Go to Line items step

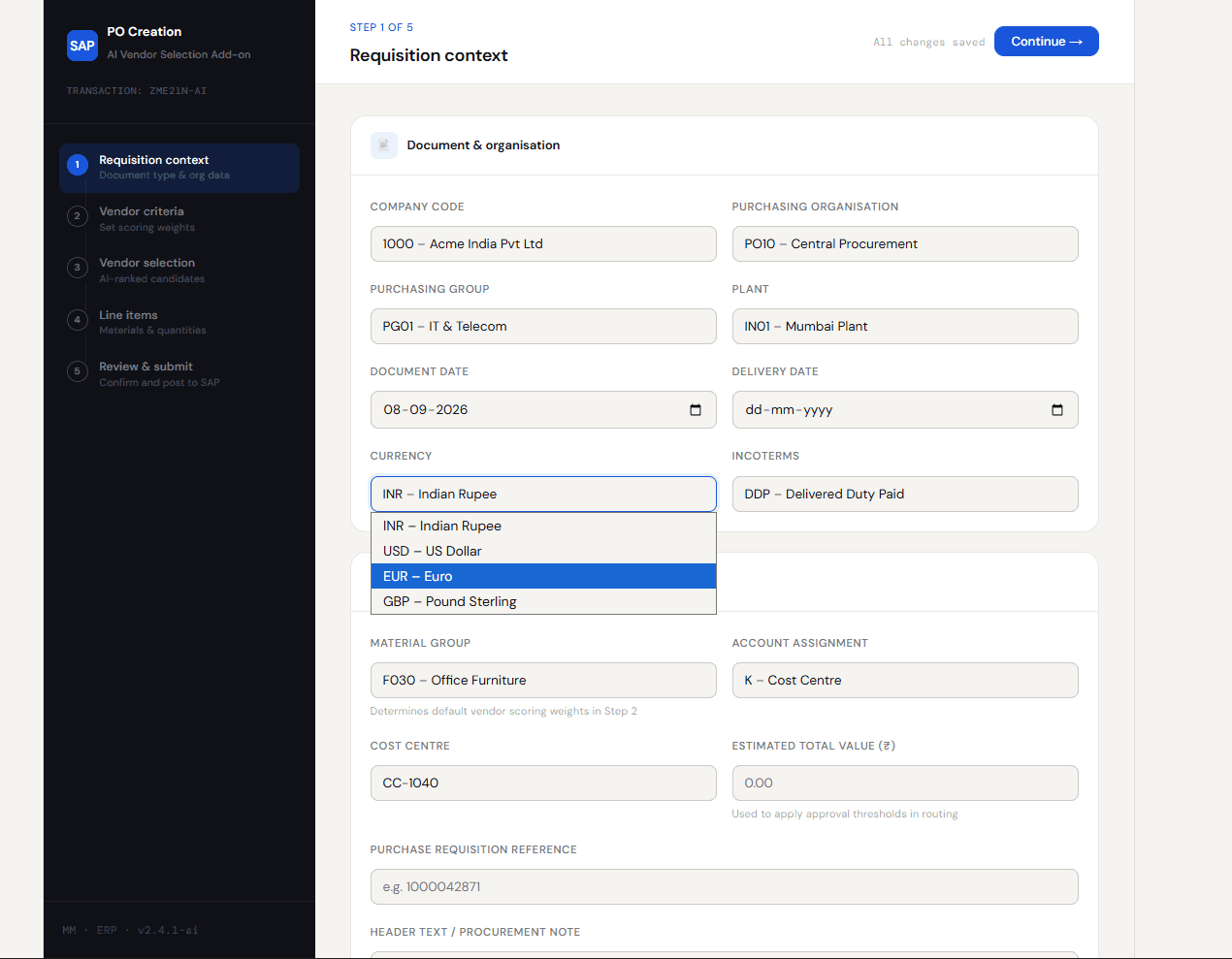[179, 322]
